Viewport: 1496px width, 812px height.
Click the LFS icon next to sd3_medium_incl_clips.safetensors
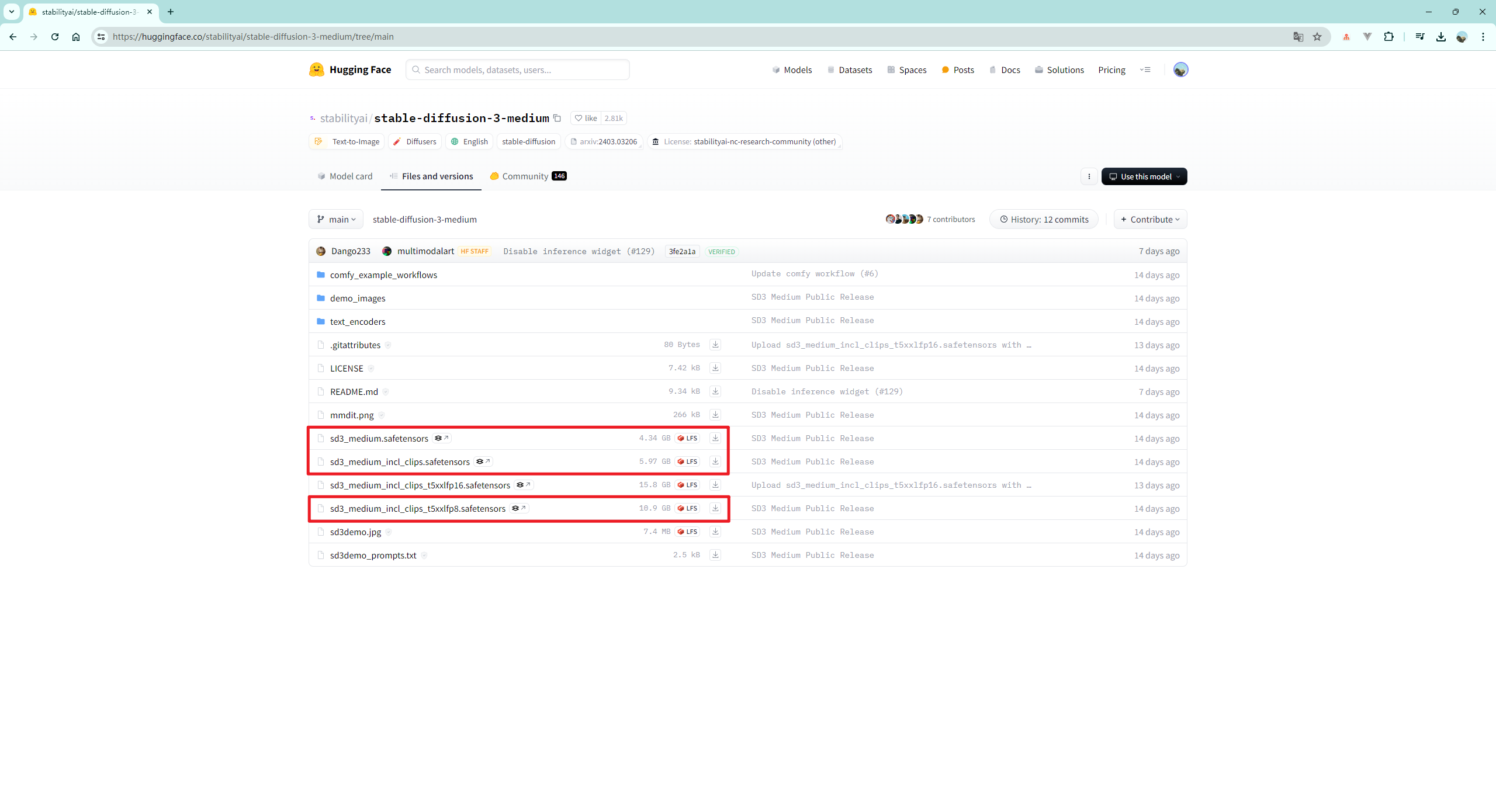pos(686,461)
